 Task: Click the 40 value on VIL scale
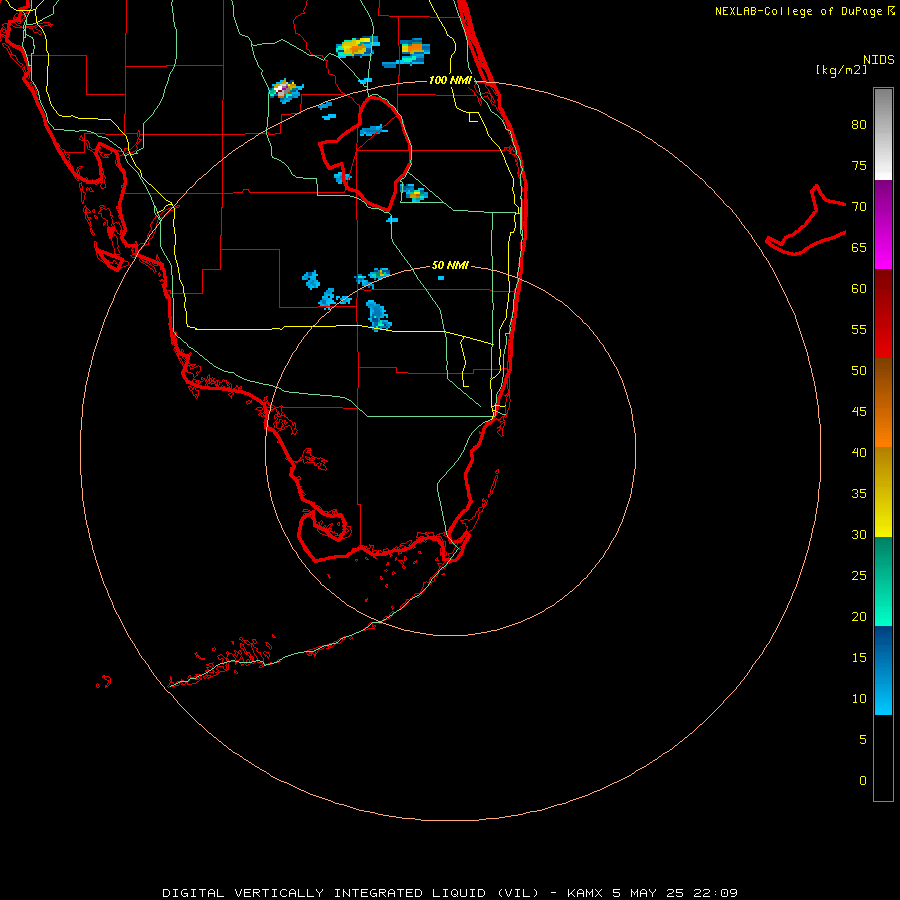[859, 453]
